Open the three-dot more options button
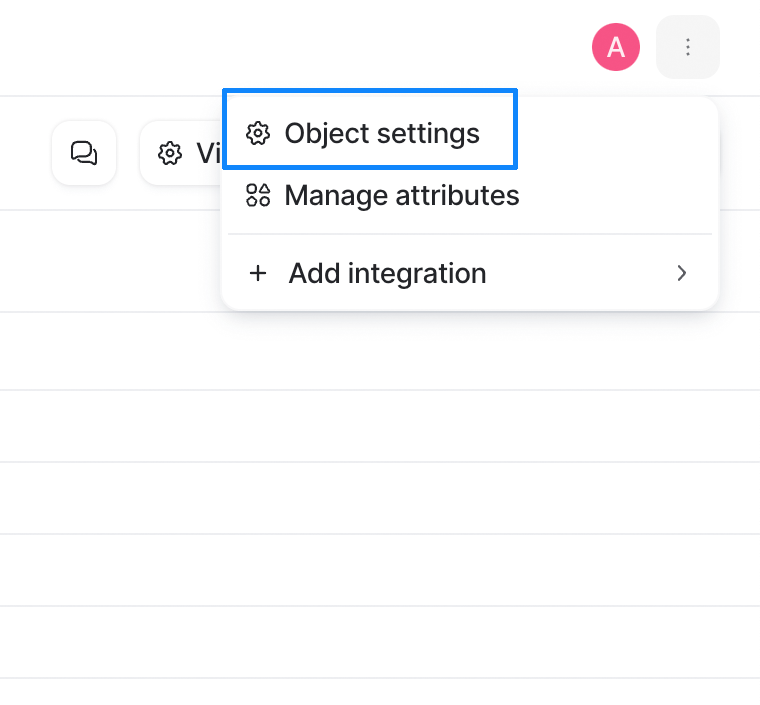This screenshot has width=760, height=705. 687,47
